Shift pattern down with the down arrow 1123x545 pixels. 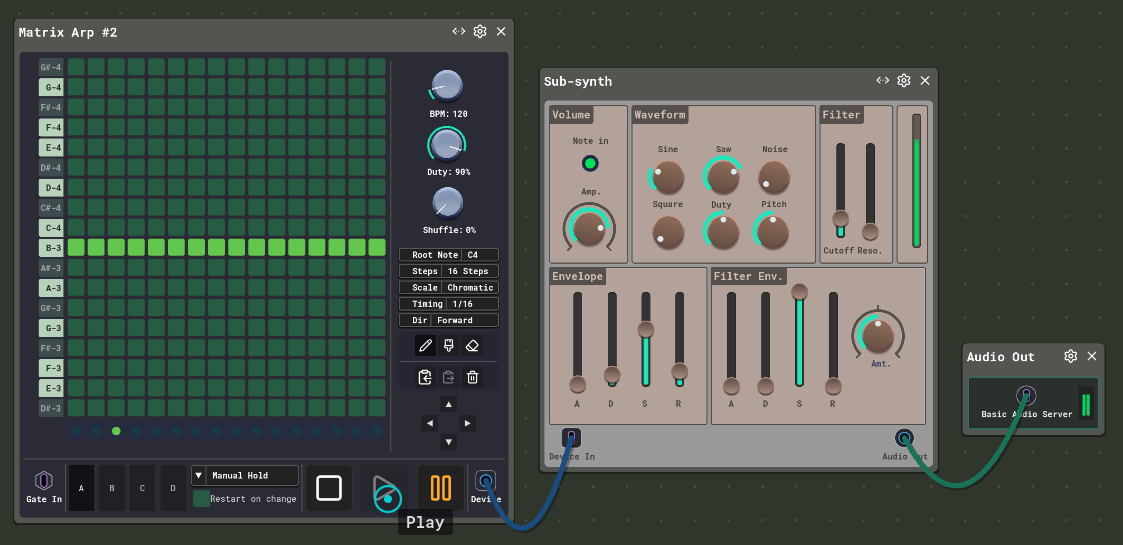(448, 442)
